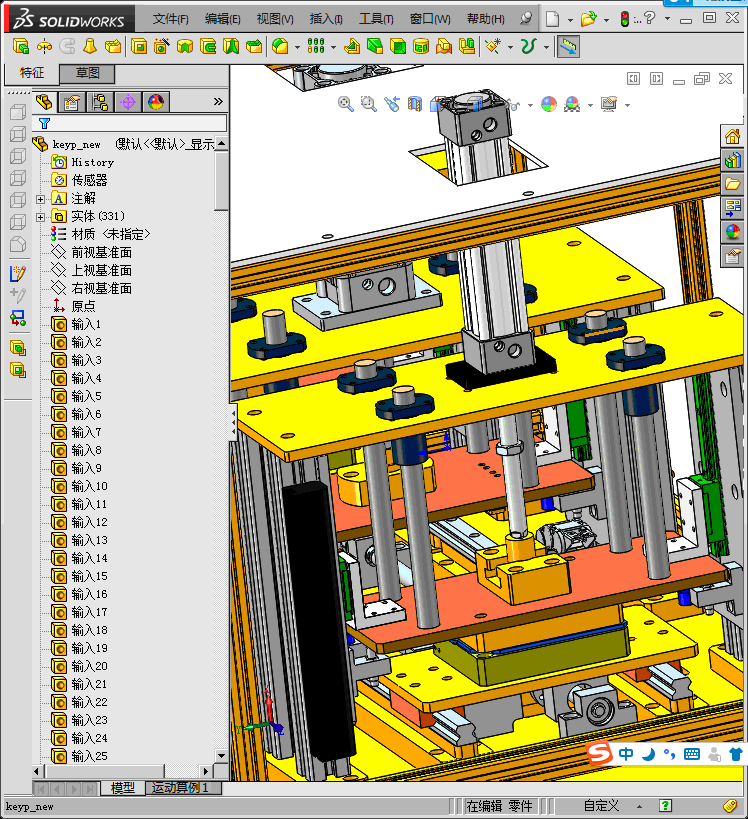Switch to the 草图 sketch tab
Viewport: 748px width, 819px height.
(87, 73)
